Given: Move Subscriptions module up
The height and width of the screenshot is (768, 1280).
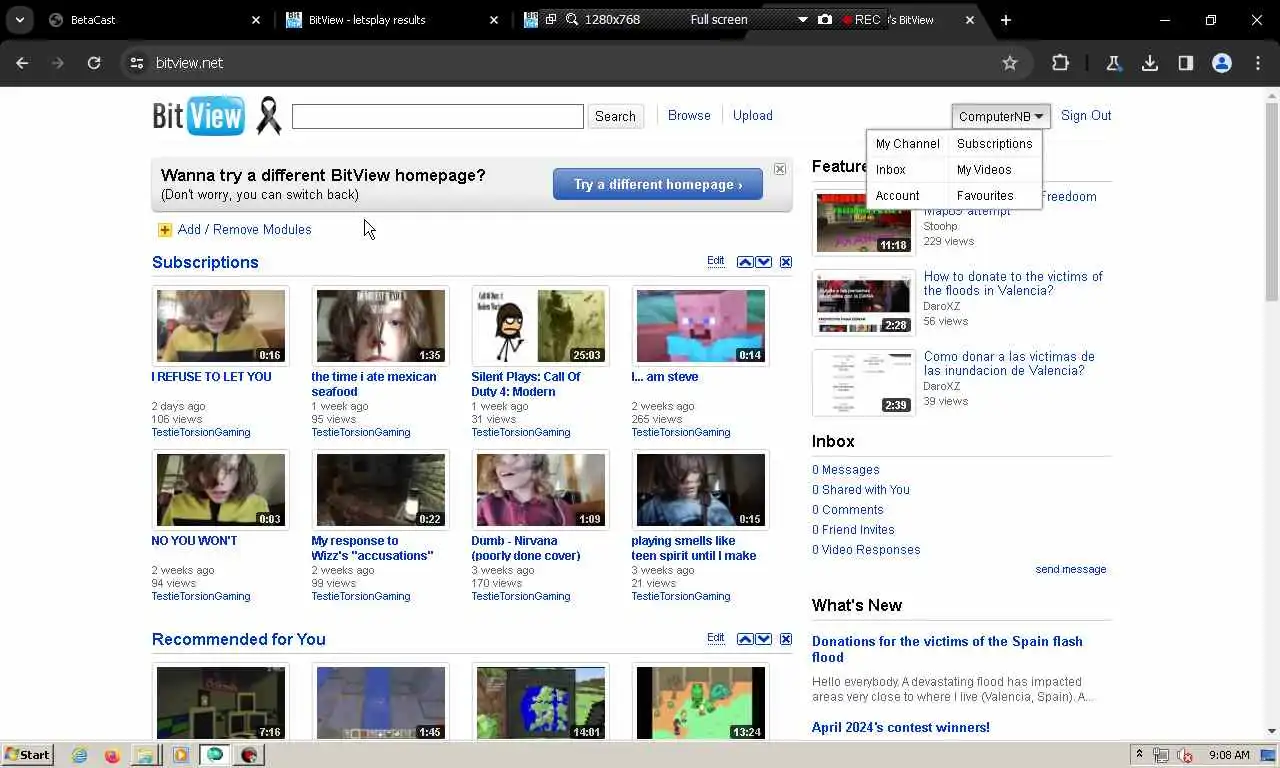Looking at the screenshot, I should [745, 262].
